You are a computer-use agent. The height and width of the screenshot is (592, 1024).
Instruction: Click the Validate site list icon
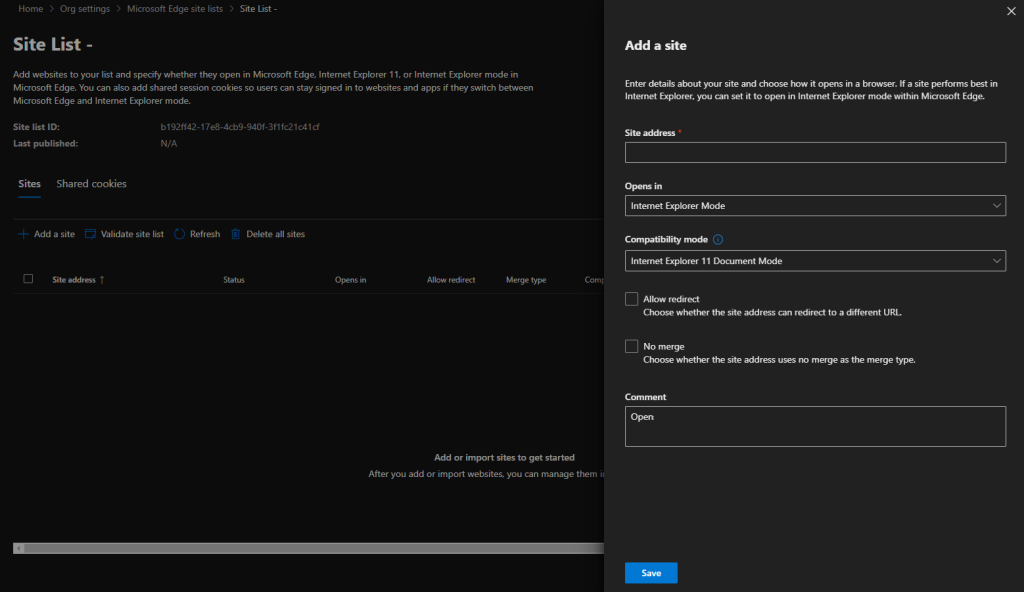[x=90, y=234]
